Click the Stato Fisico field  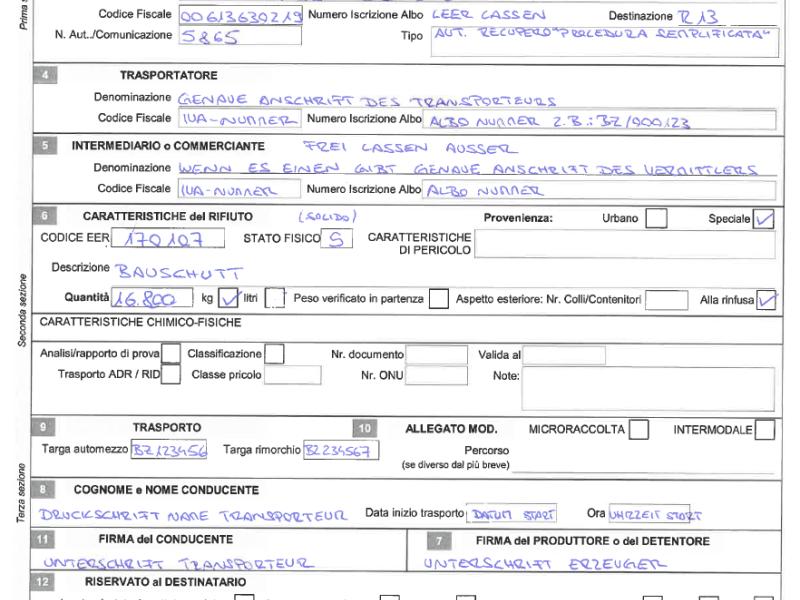point(338,239)
